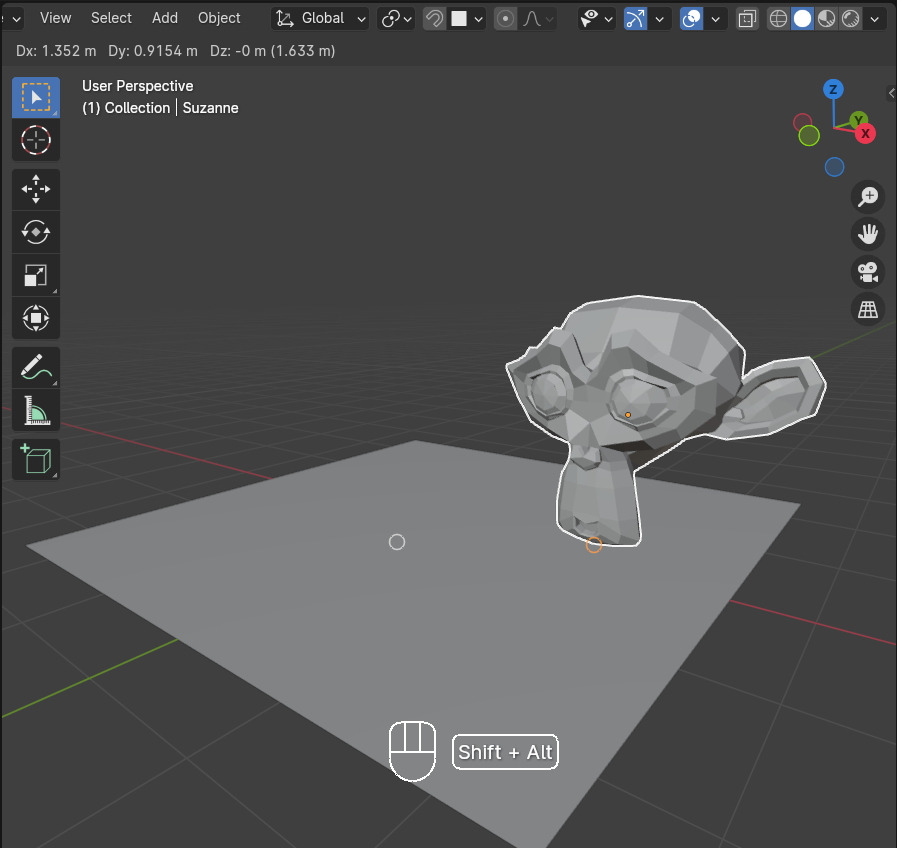Toggle show gizmo button
This screenshot has height=848, width=897.
[x=636, y=19]
